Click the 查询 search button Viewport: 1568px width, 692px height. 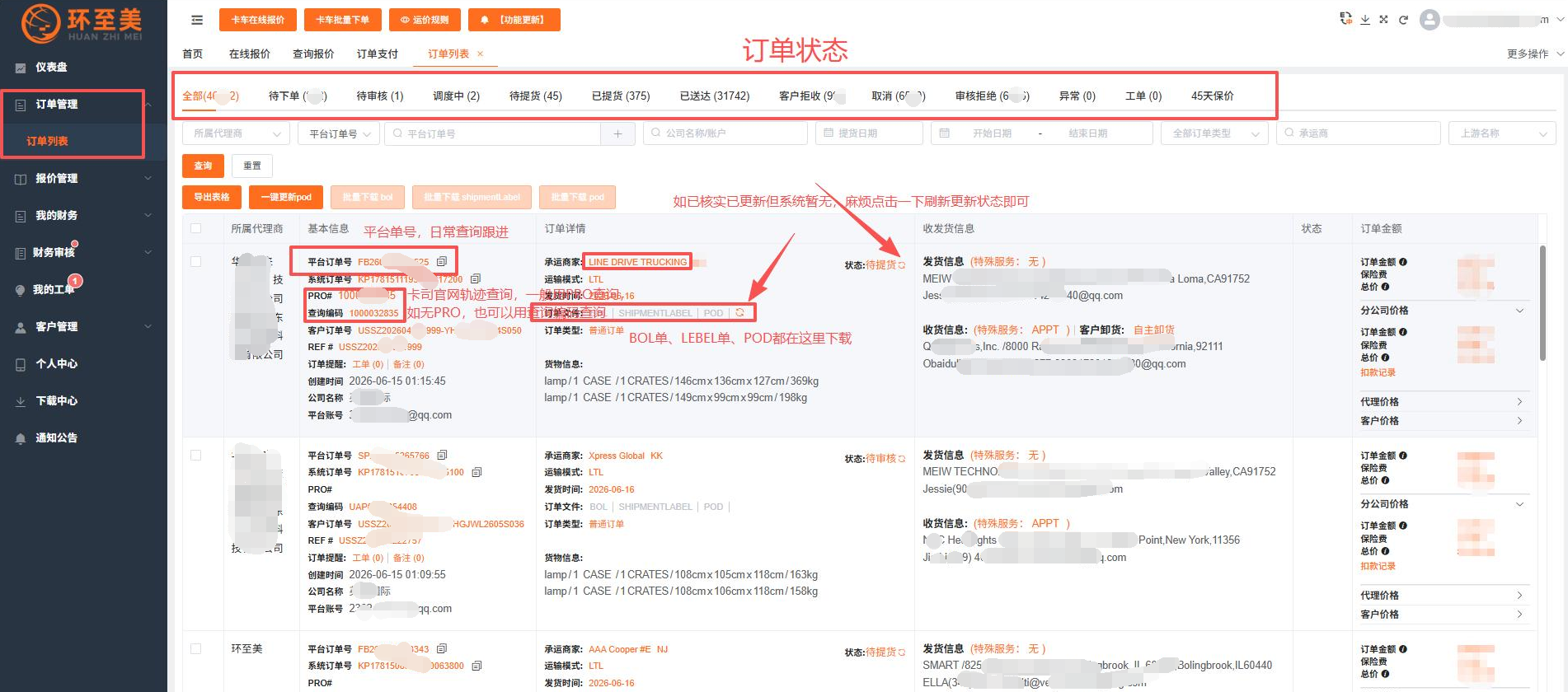point(203,166)
